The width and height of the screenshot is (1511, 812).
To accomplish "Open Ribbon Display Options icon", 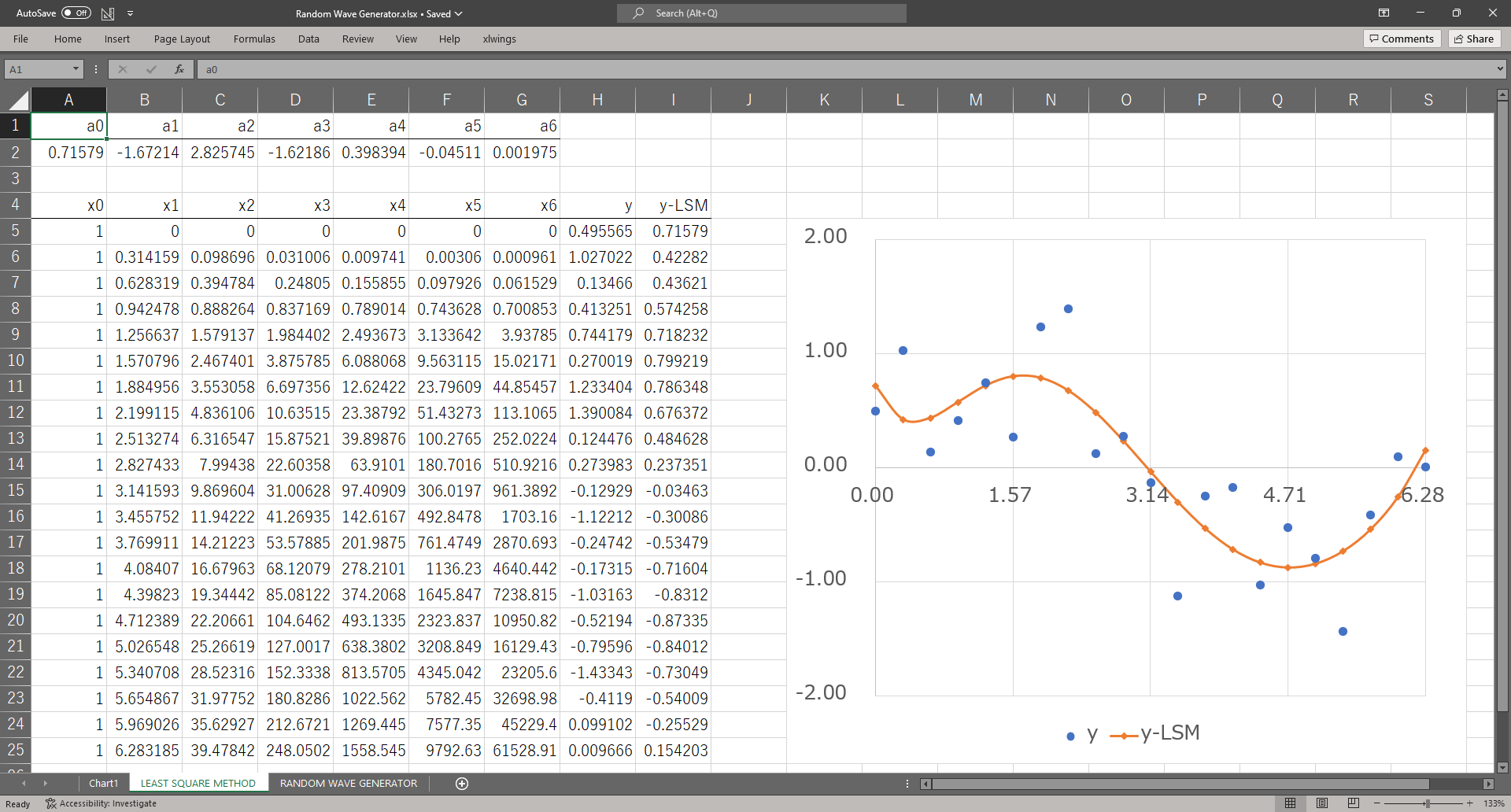I will (x=1384, y=13).
